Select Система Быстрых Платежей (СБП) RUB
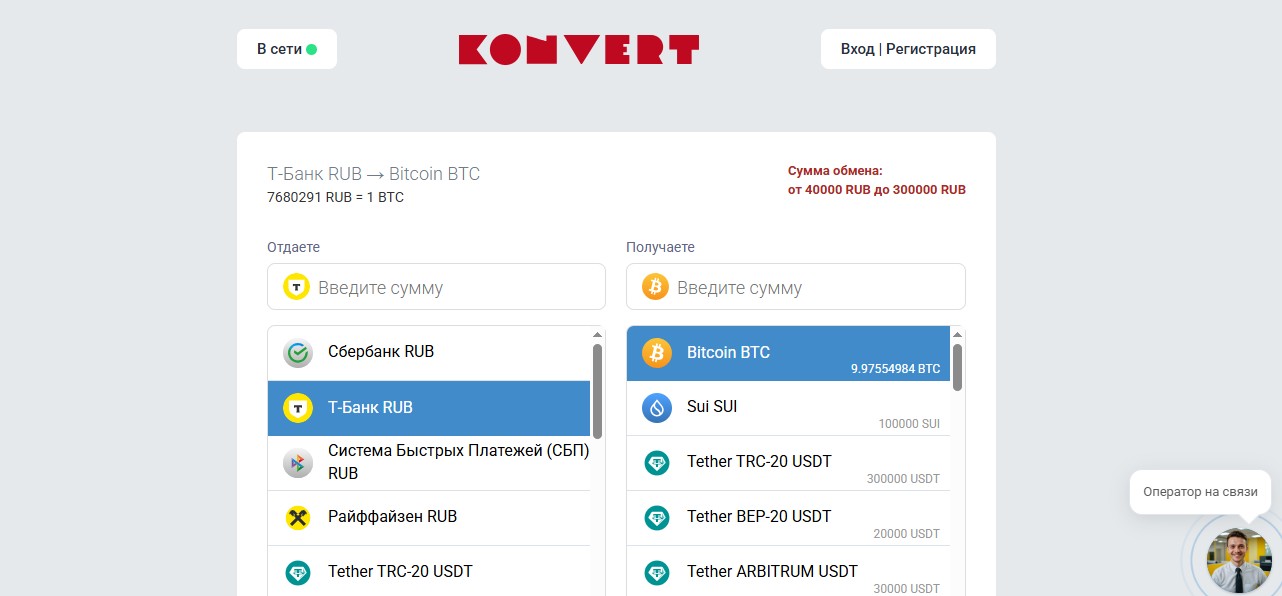 pos(429,463)
